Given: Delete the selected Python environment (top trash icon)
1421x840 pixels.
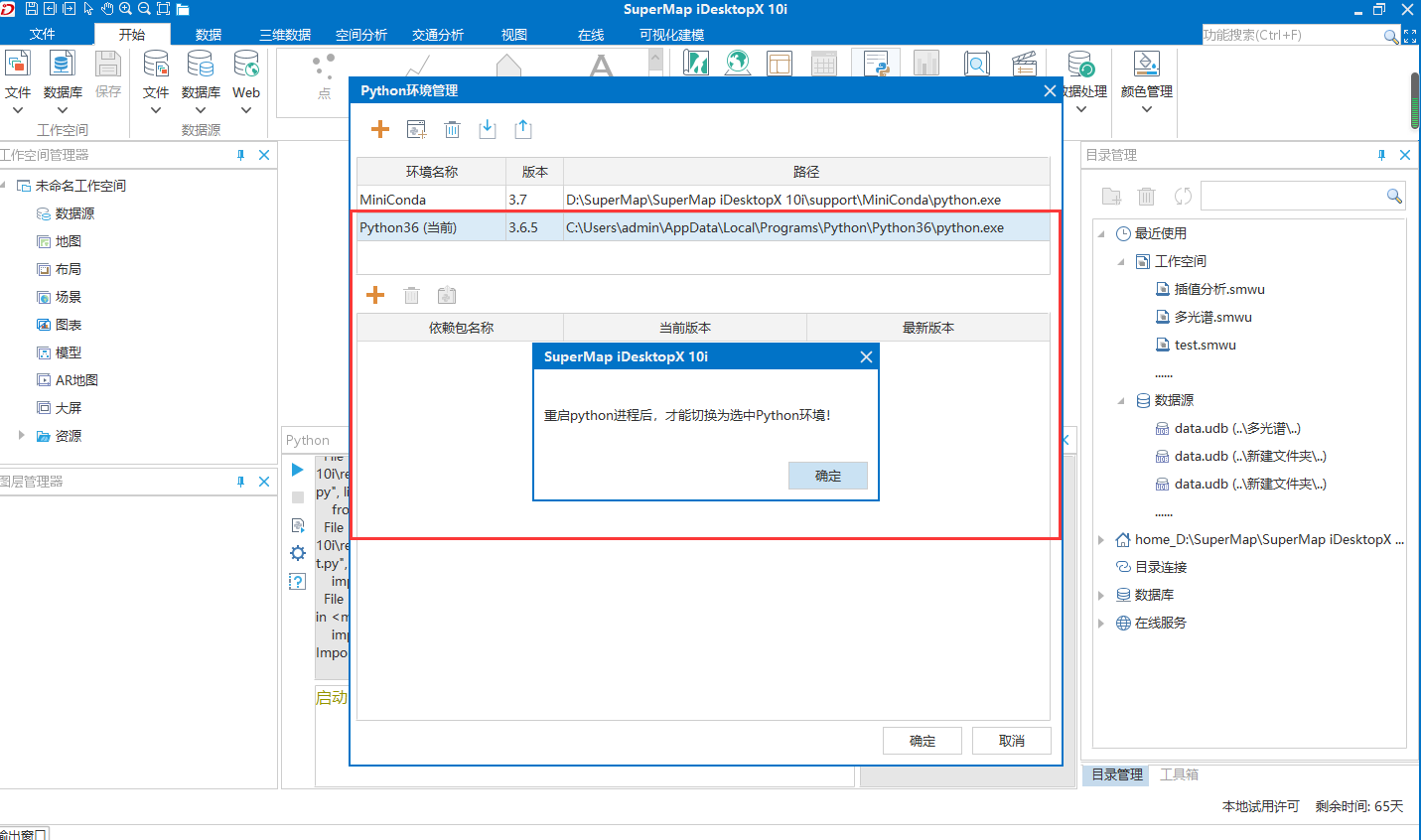Looking at the screenshot, I should tap(452, 129).
